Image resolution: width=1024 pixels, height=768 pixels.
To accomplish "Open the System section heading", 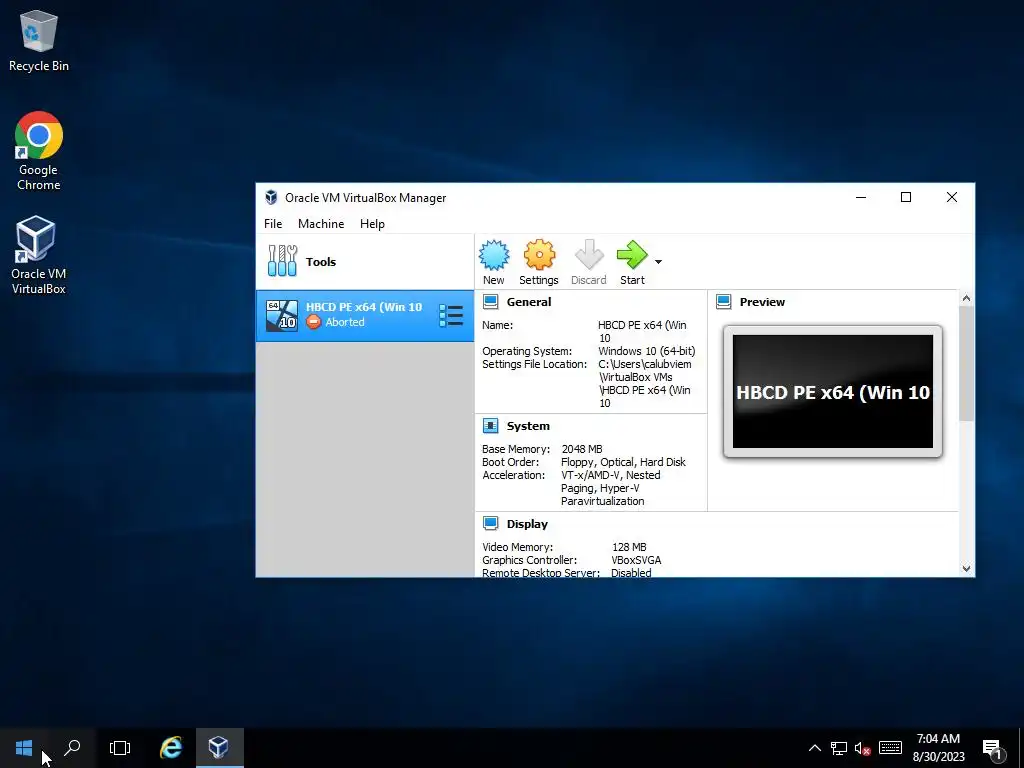I will coord(528,426).
